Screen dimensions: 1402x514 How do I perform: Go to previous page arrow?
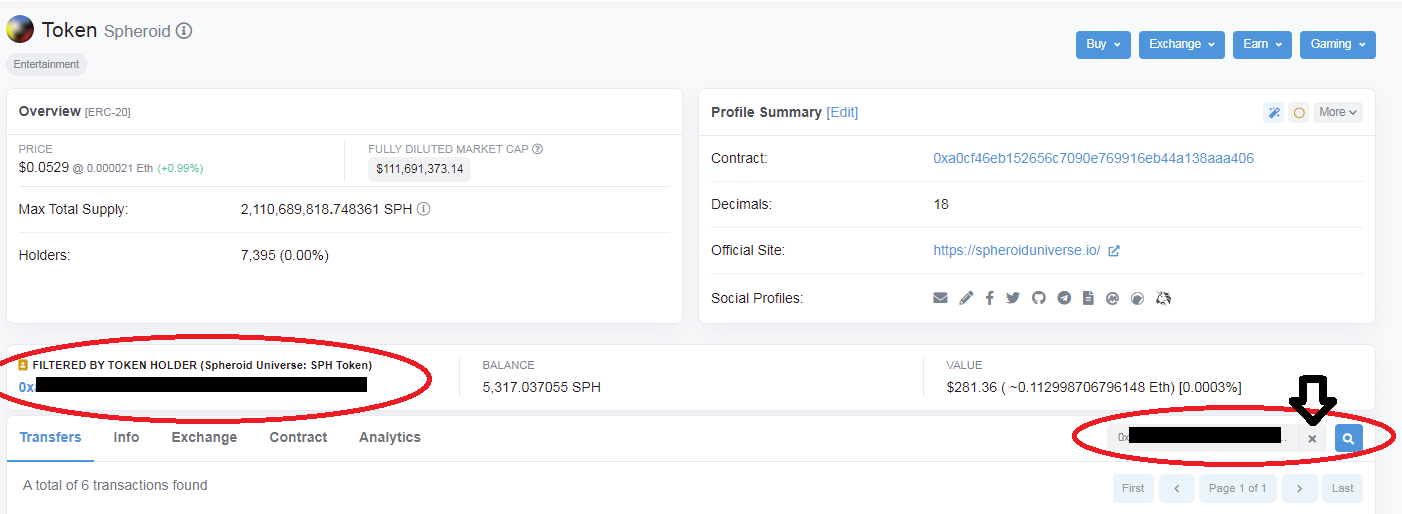click(x=1177, y=488)
